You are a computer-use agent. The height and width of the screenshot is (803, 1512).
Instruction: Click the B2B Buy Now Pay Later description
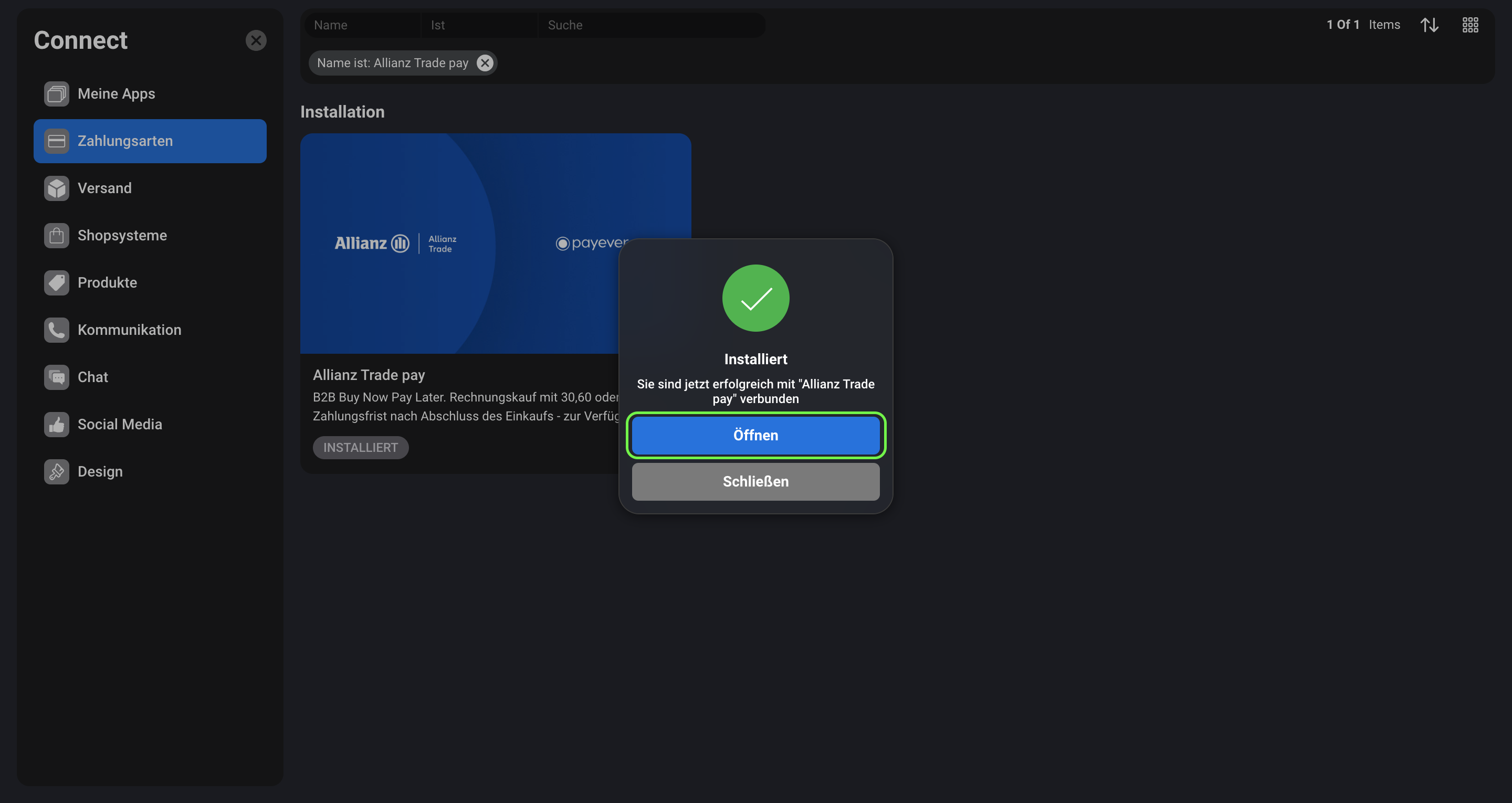point(466,406)
